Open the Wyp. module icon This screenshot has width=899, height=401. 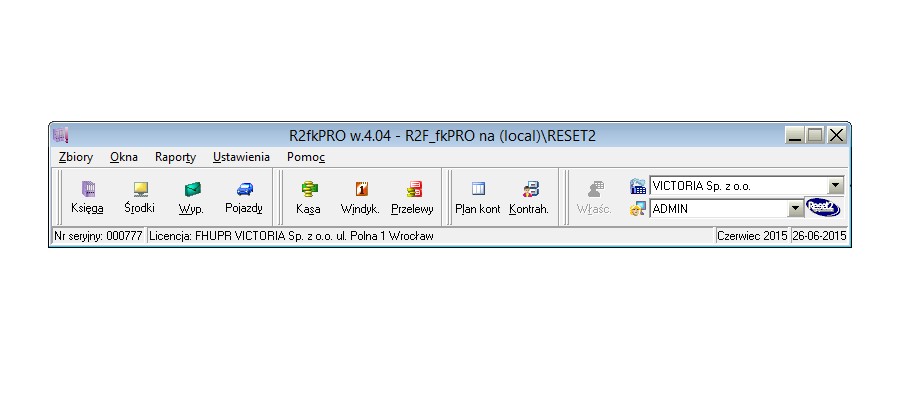191,197
